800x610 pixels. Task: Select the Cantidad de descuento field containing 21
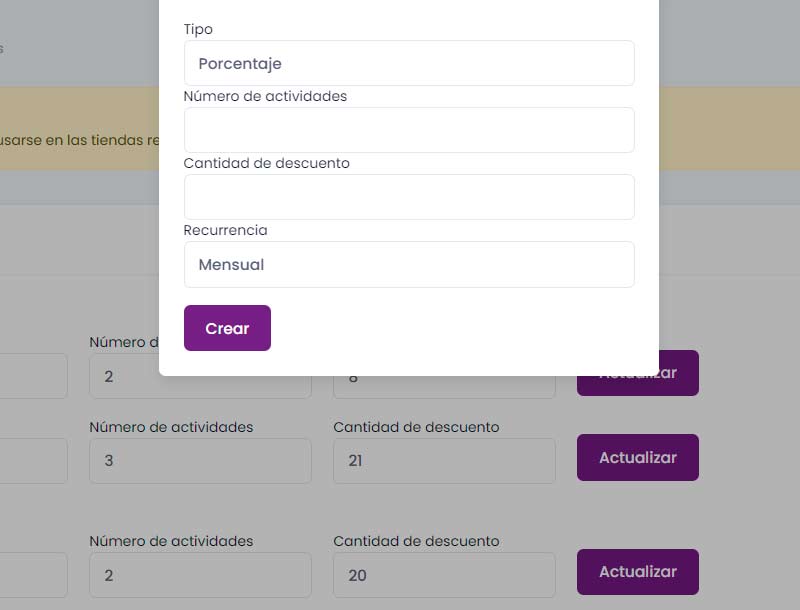[444, 461]
